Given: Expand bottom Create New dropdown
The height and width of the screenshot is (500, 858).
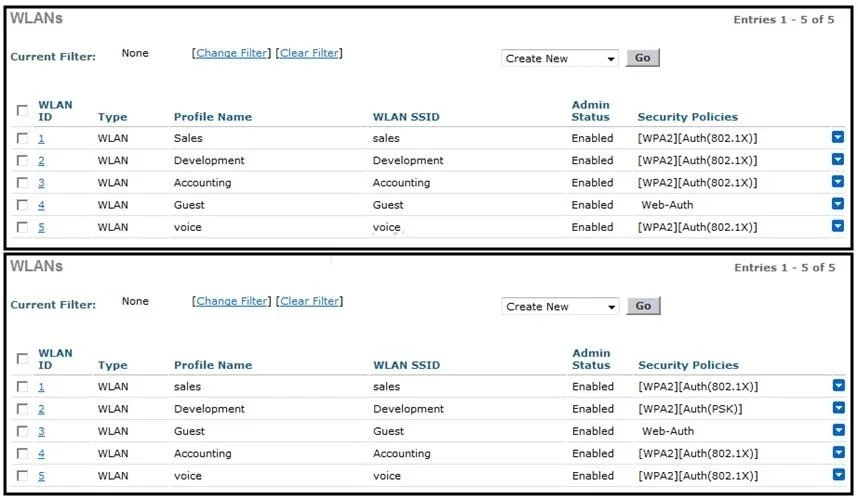Looking at the screenshot, I should (x=560, y=306).
